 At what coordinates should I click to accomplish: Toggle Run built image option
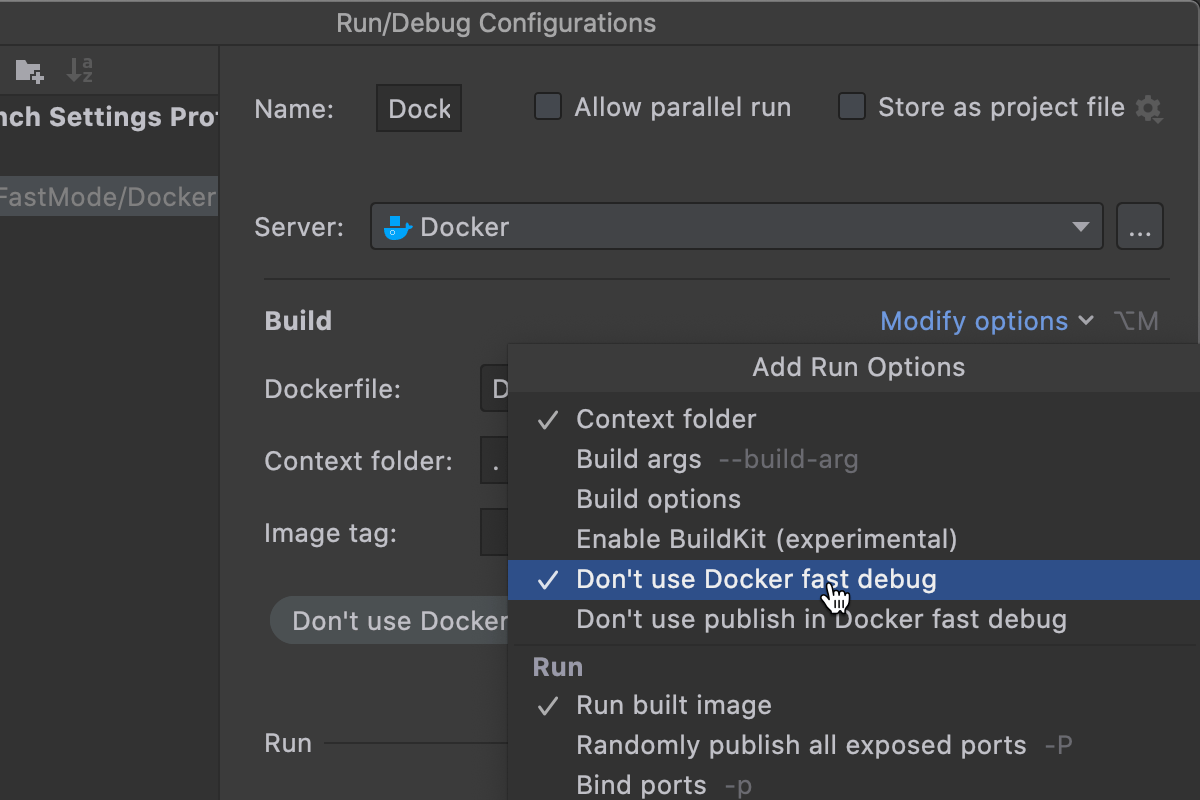pyautogui.click(x=673, y=705)
